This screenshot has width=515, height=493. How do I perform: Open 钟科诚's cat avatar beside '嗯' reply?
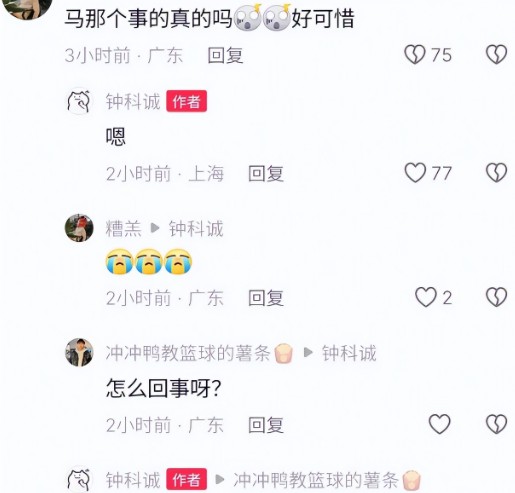(79, 101)
